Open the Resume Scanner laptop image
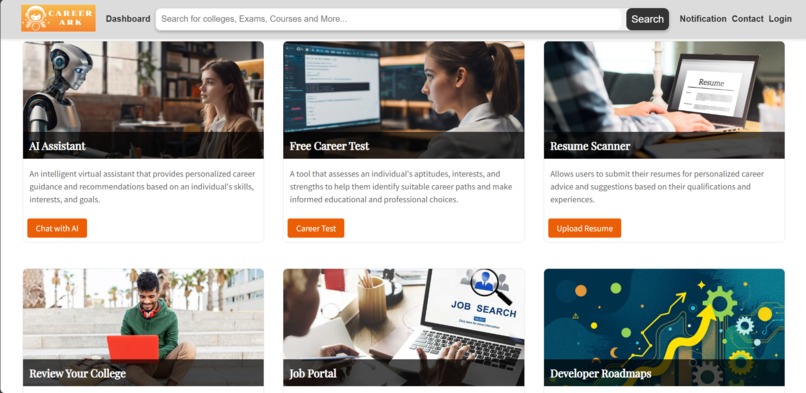Viewport: 806px width, 393px height. click(664, 100)
